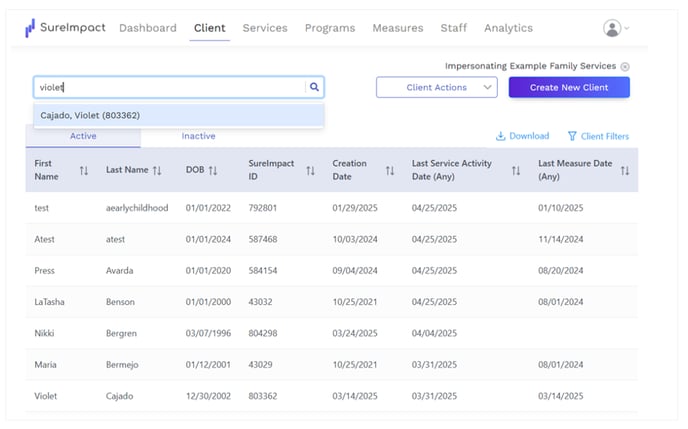
Task: Sort by Last Measure Date arrows
Action: tap(625, 171)
